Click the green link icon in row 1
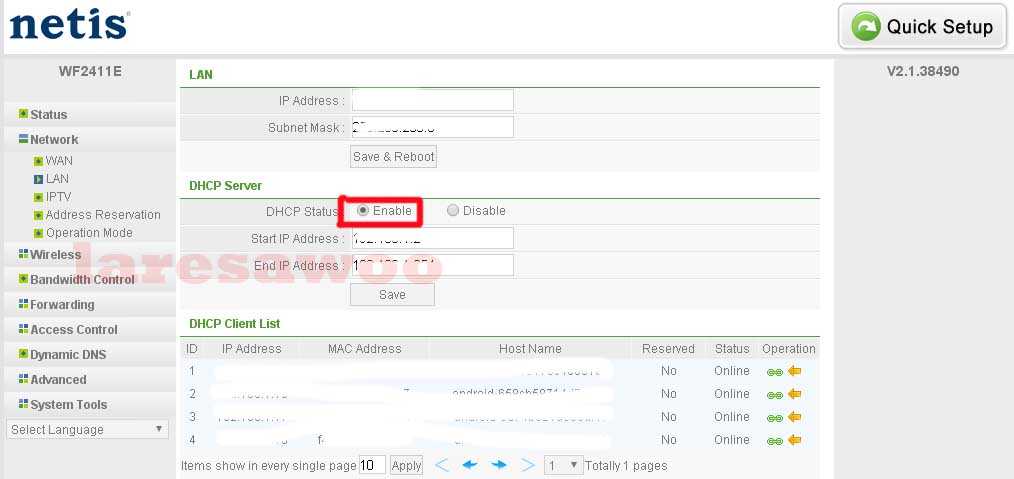Screen dimensions: 1014x479 (774, 371)
